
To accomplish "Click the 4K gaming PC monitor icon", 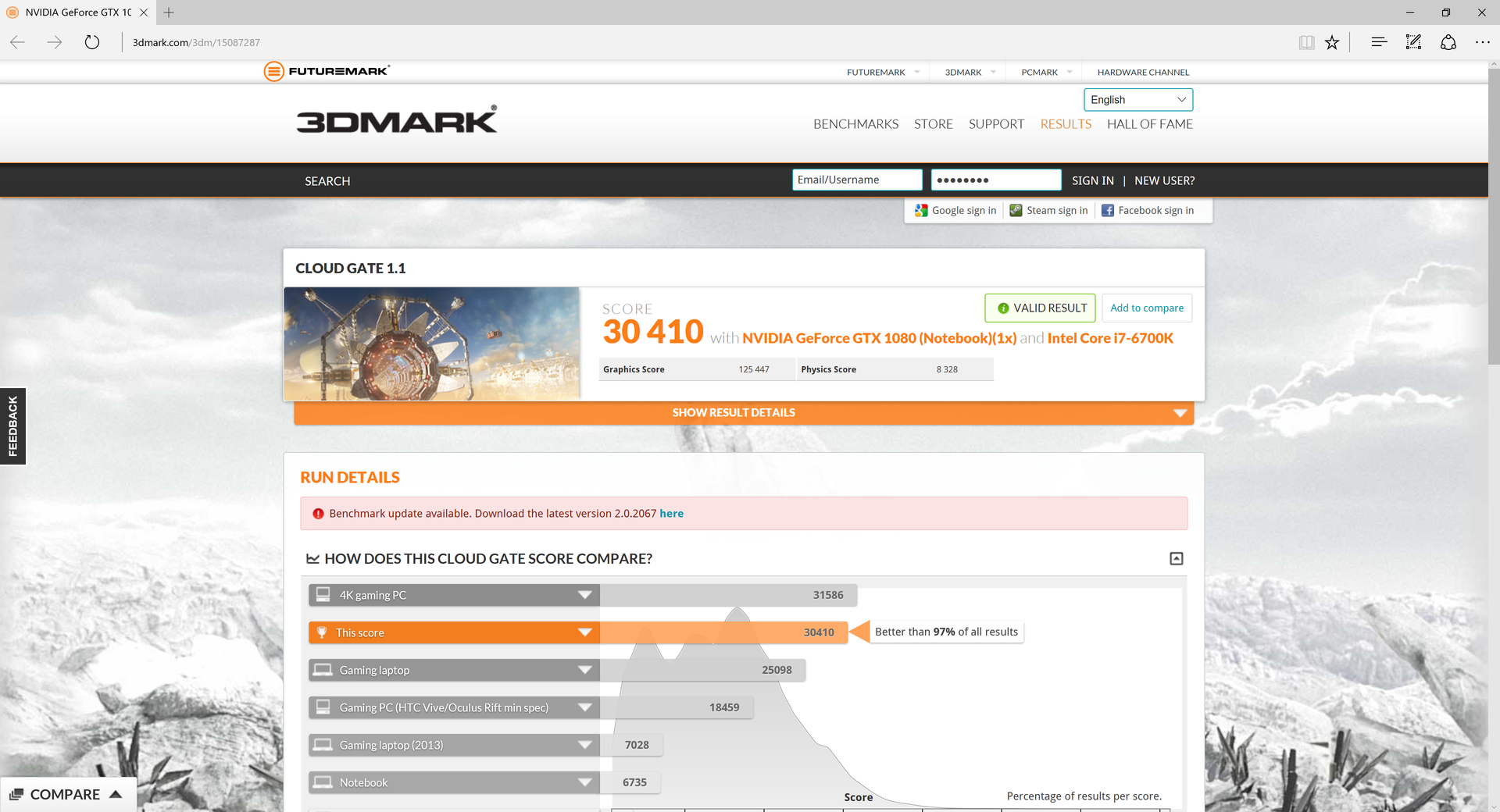I will pyautogui.click(x=323, y=594).
